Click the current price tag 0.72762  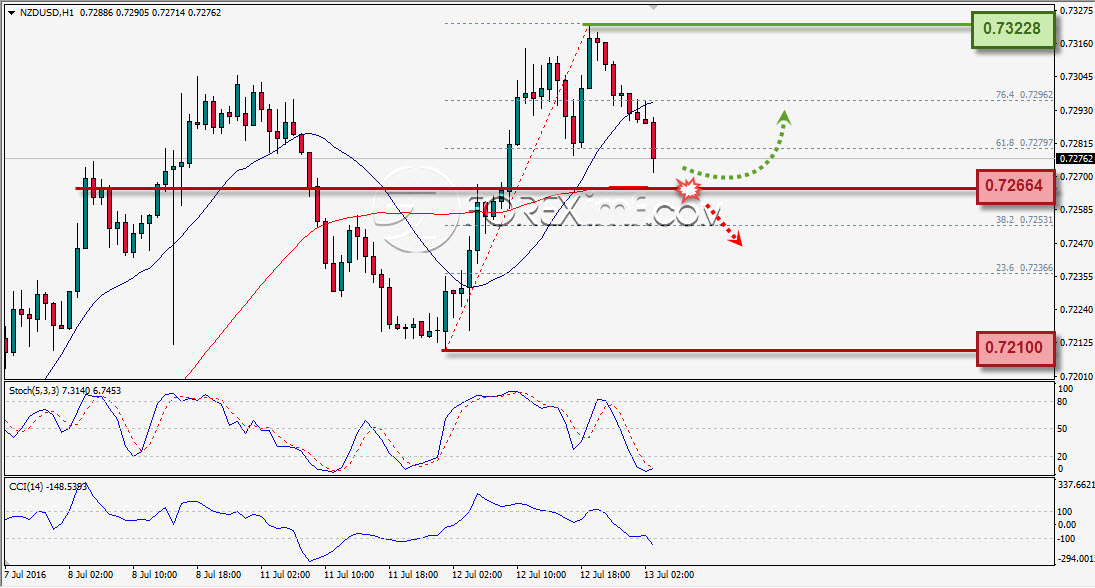[x=1075, y=159]
